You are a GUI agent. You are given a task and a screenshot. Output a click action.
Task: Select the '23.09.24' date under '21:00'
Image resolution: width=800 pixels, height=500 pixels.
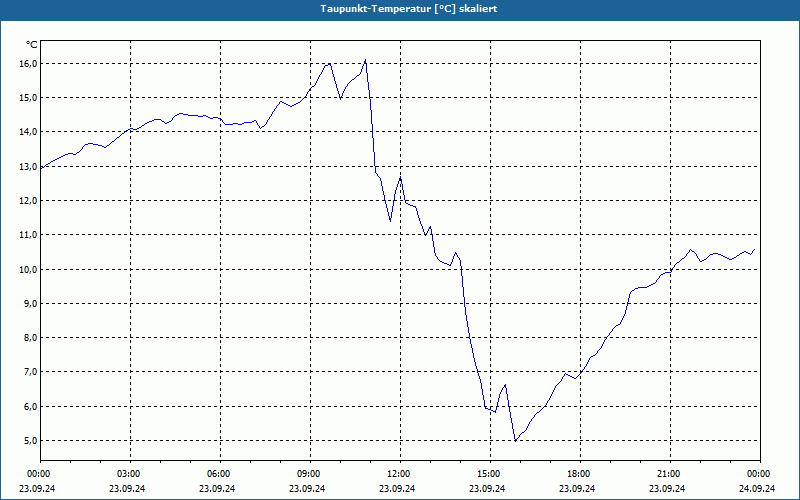coord(667,488)
